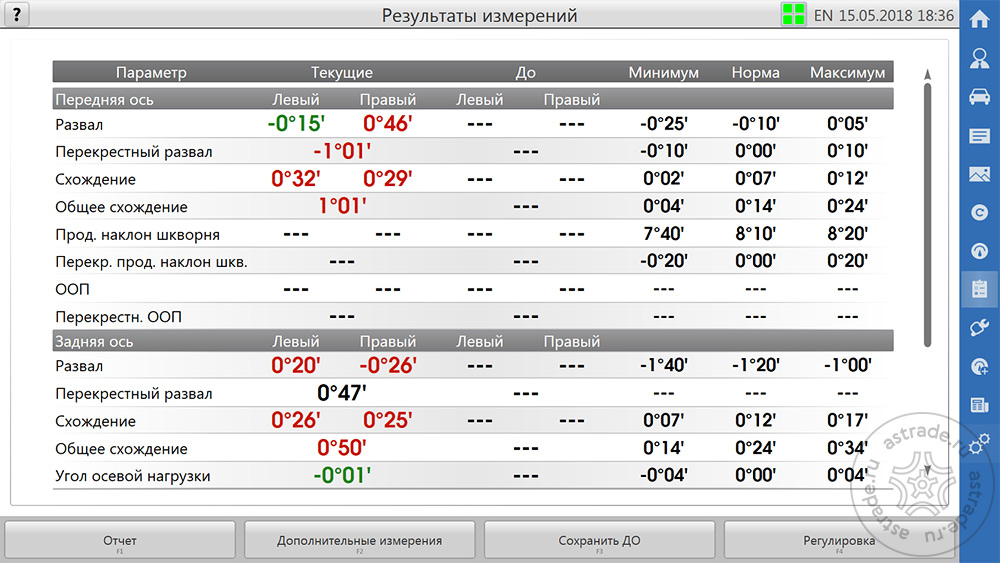Screen dimensions: 1000x563
Task: Select the Перекрестн. ООП row label
Action: (x=119, y=317)
